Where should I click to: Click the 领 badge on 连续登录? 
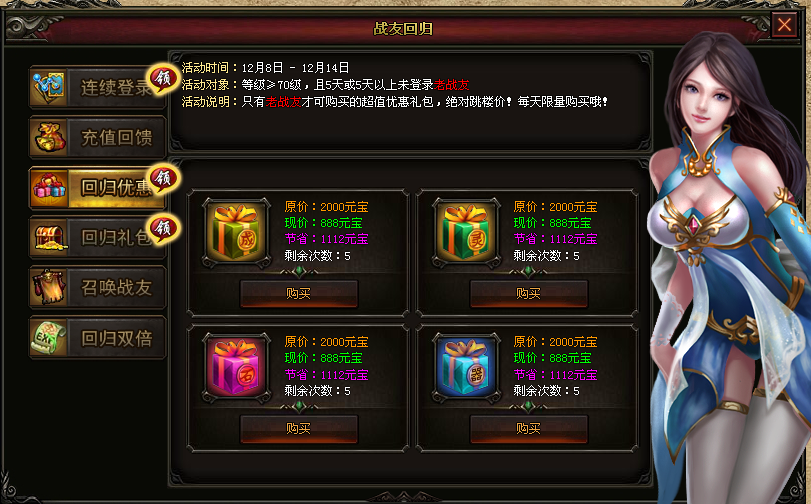[x=164, y=79]
